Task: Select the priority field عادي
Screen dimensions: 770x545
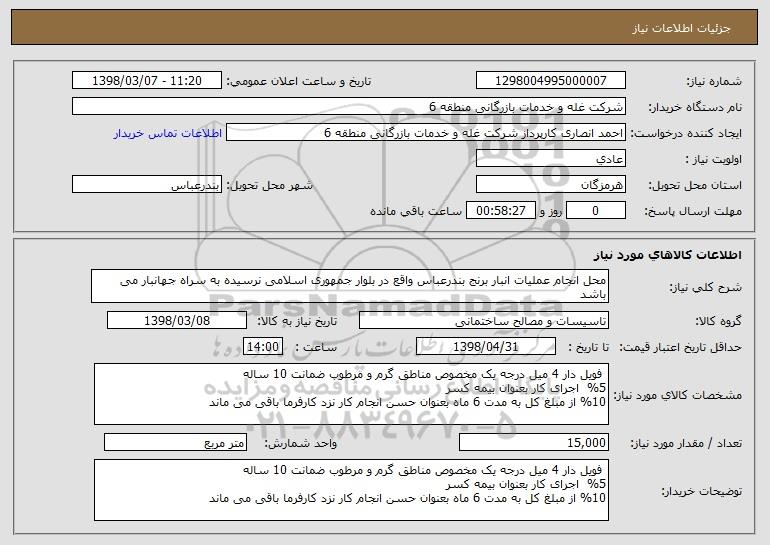Action: 550,159
